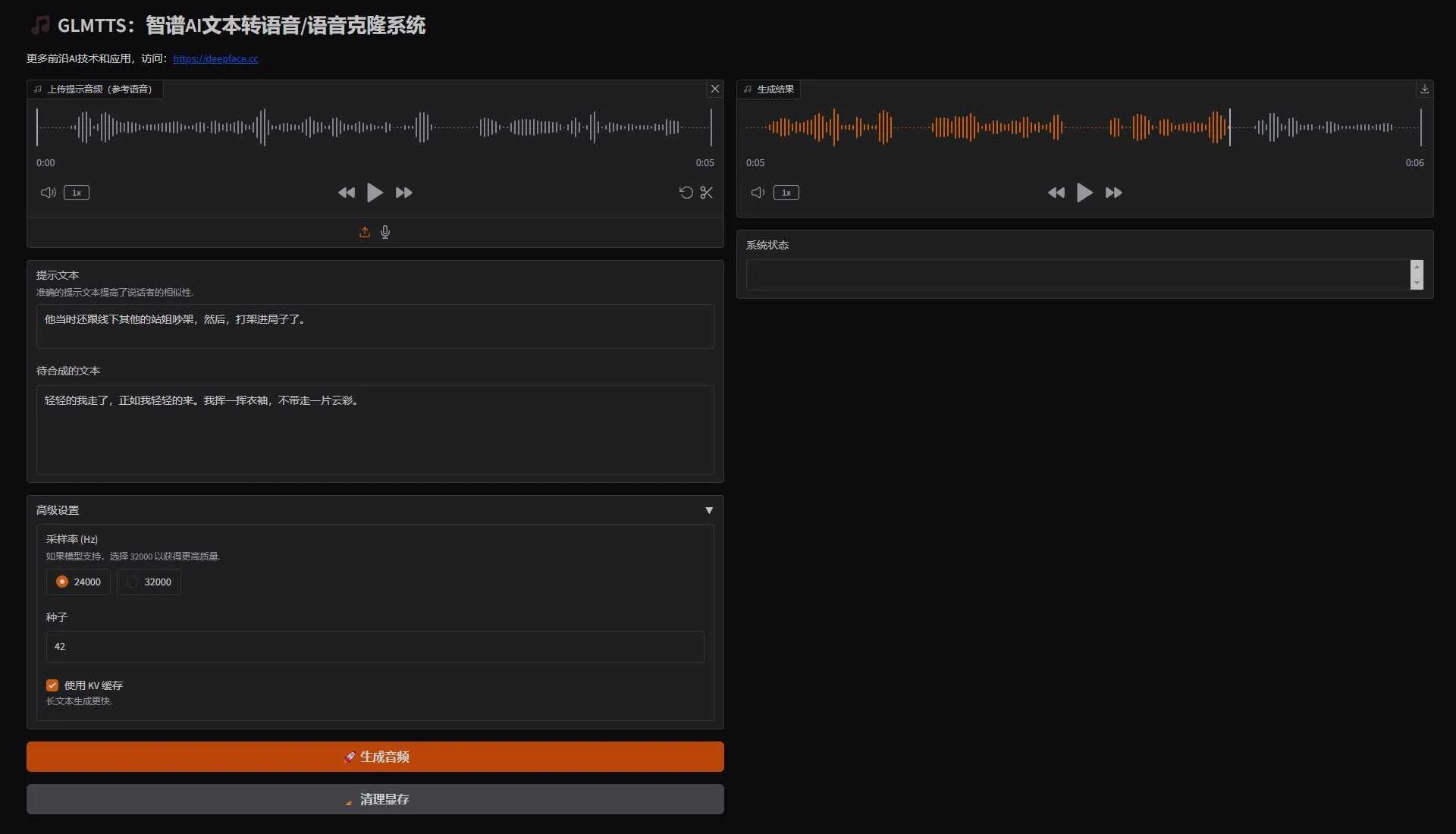
Task: Mute the generated result volume
Action: (756, 193)
